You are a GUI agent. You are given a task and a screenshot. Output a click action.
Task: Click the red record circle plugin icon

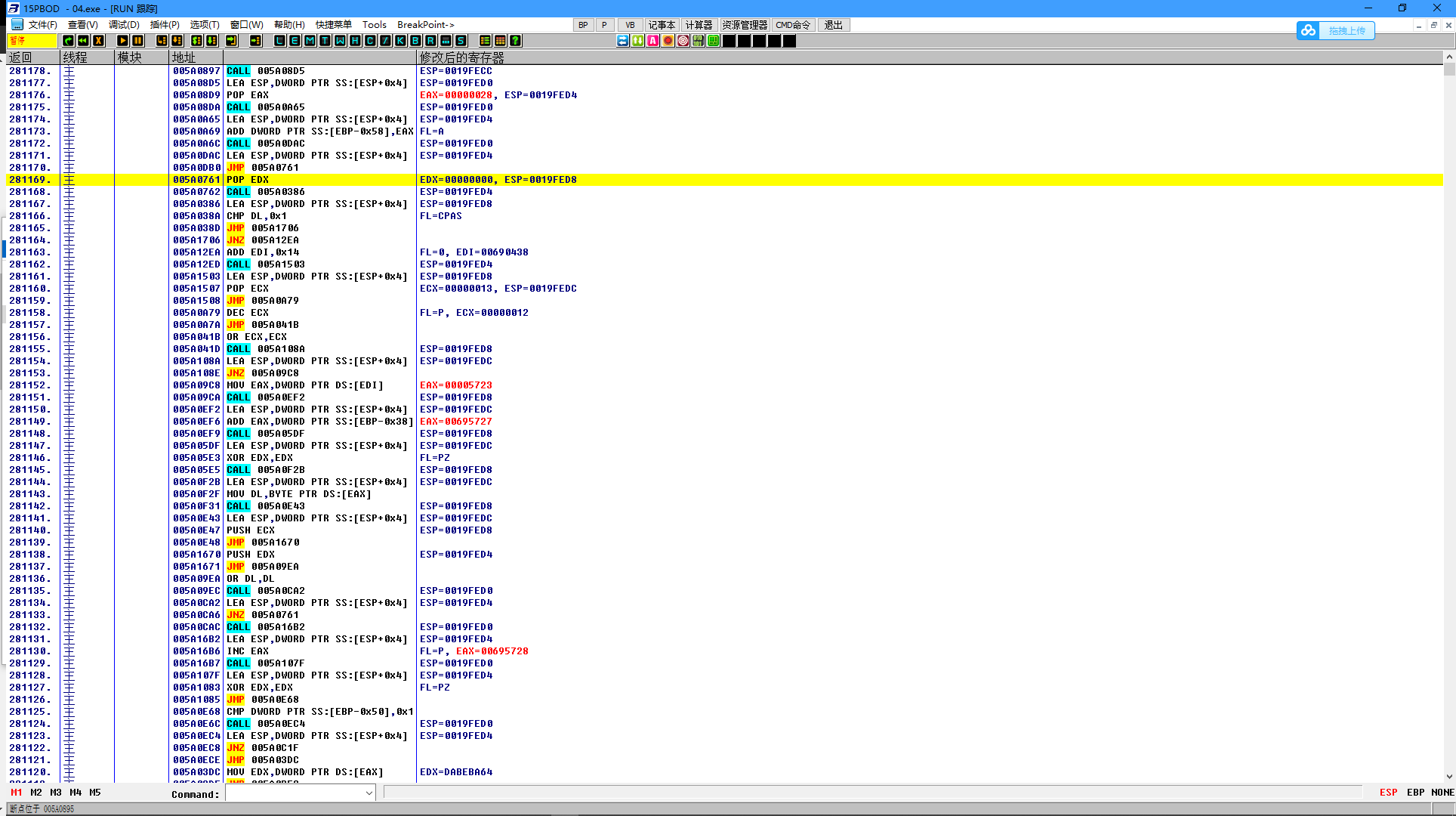click(668, 41)
